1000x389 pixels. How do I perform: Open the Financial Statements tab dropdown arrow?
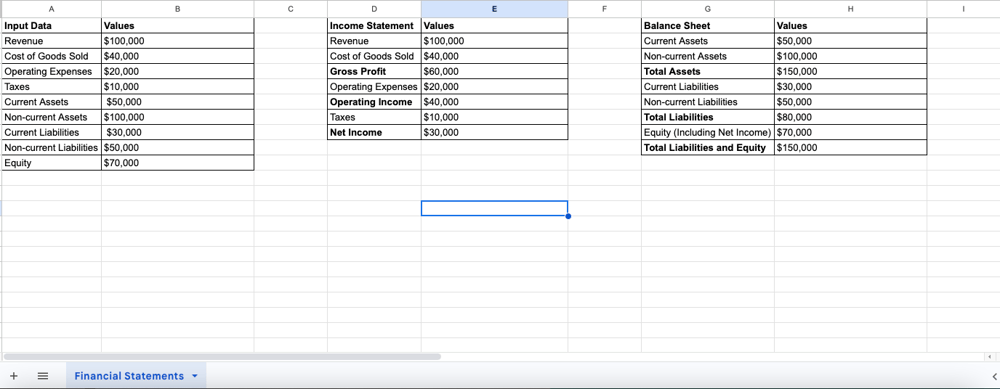point(195,376)
